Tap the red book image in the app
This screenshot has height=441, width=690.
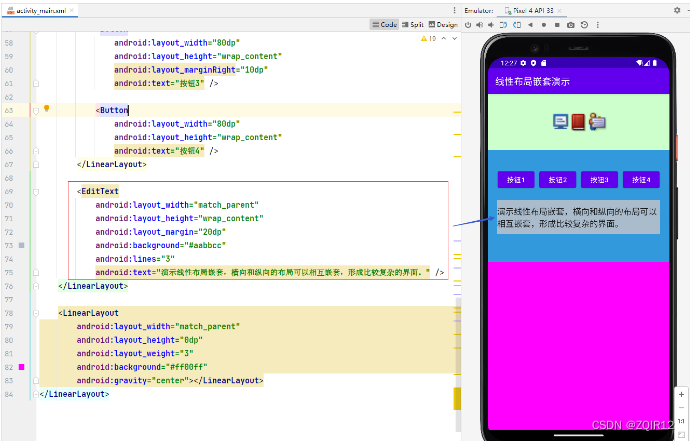[x=578, y=122]
